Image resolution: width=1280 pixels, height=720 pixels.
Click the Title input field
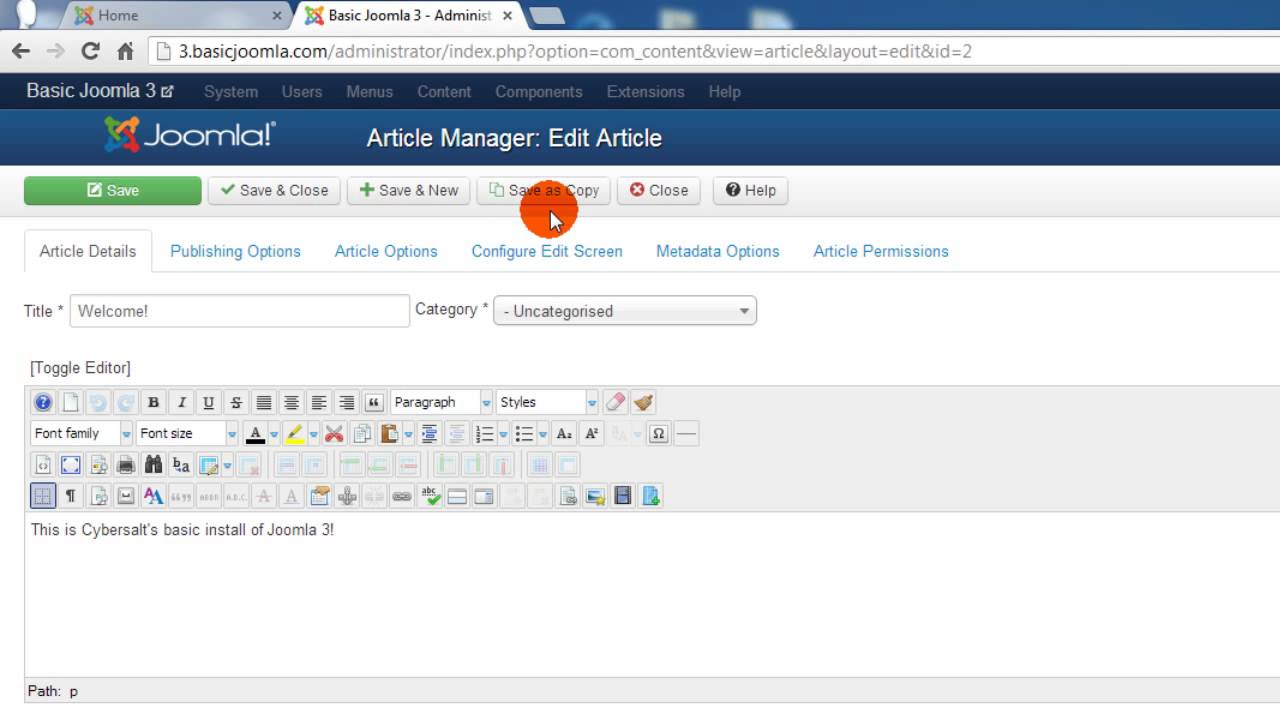pos(240,311)
